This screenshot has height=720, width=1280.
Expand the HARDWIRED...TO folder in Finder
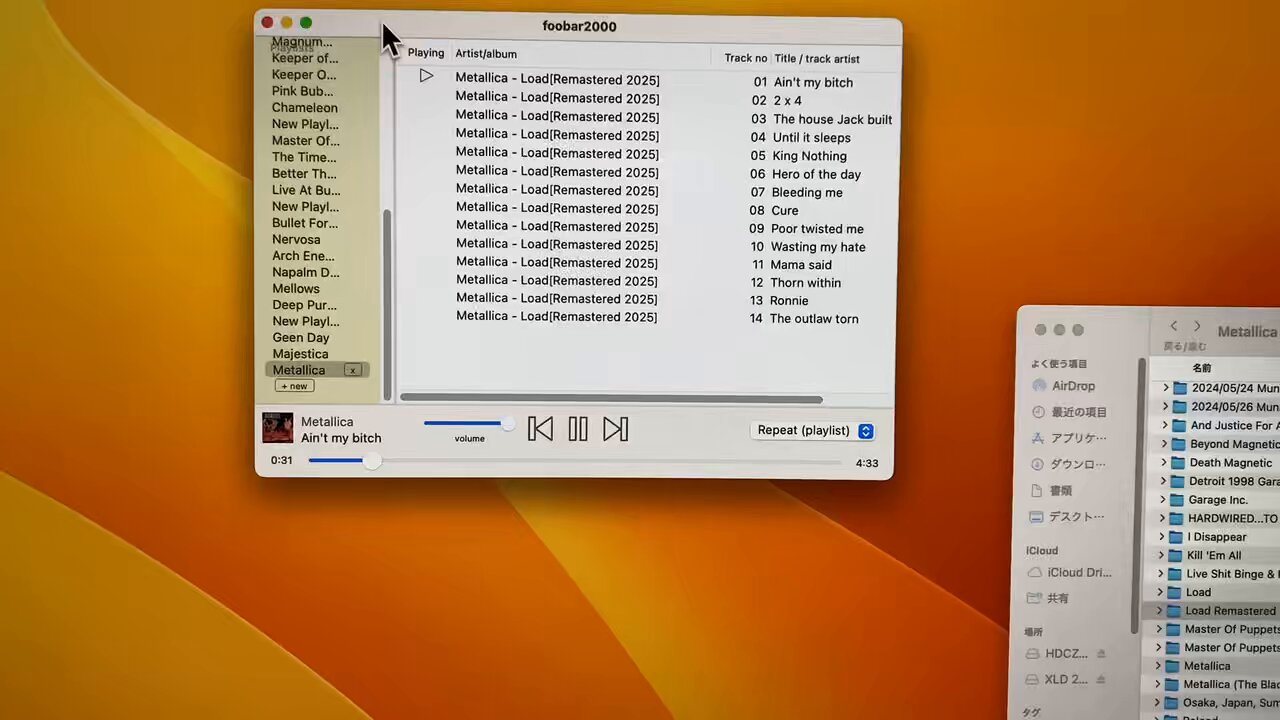1163,519
